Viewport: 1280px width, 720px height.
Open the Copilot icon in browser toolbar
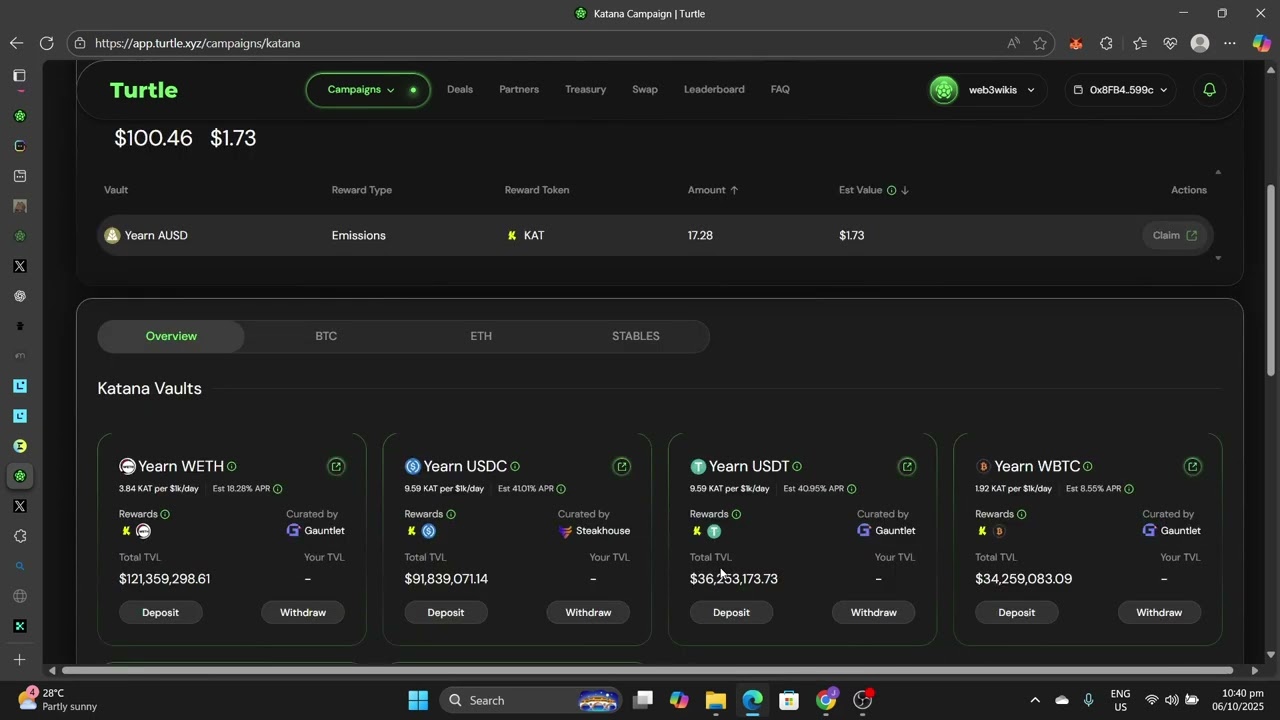pos(1261,43)
